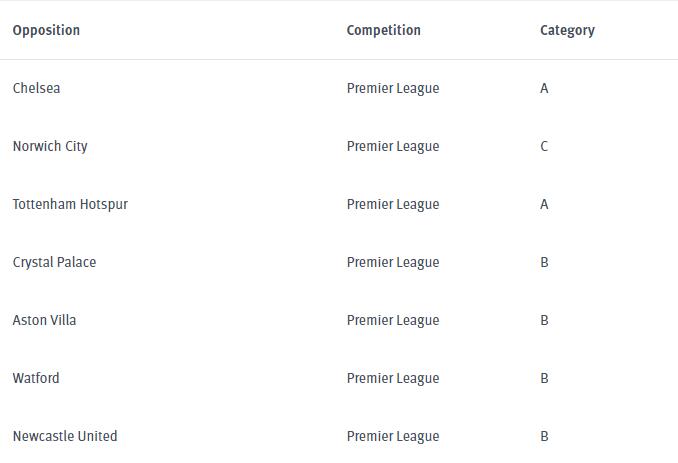Click category B in the Aston Villa row
This screenshot has width=678, height=463.
(x=544, y=320)
